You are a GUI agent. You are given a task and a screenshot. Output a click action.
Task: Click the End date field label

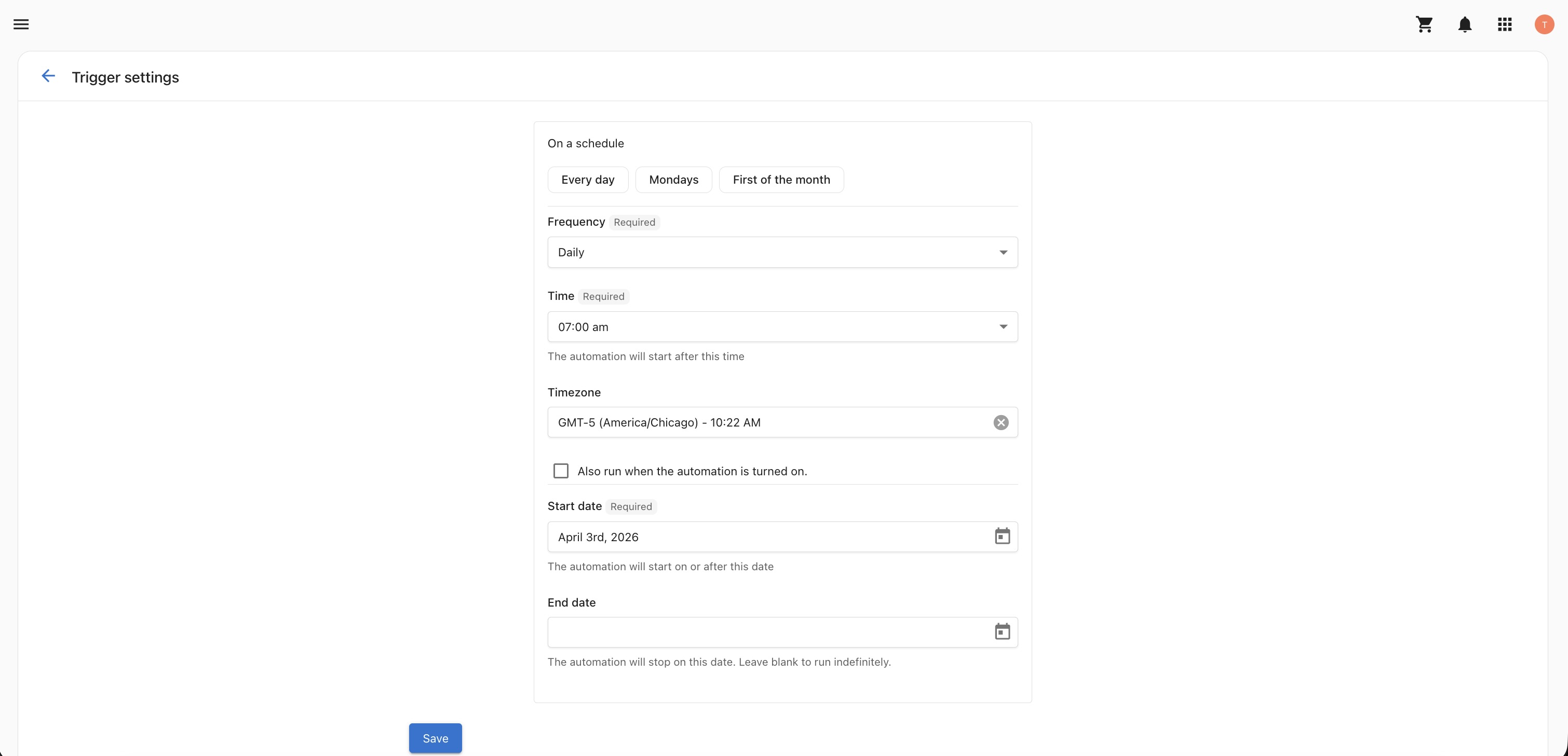[572, 603]
